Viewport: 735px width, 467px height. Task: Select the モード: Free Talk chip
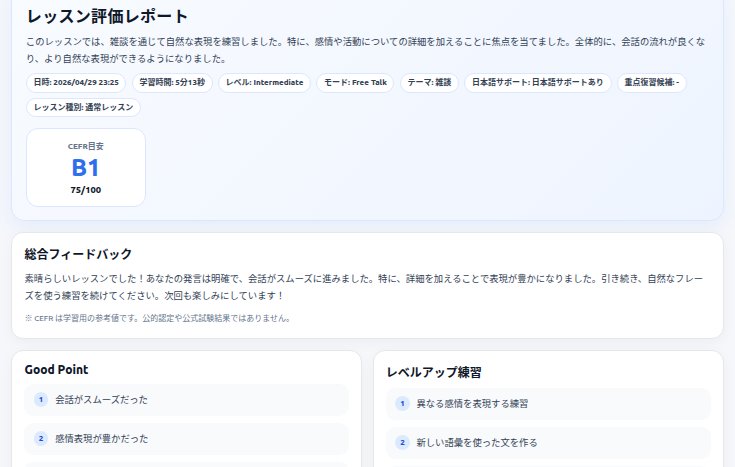pos(355,83)
